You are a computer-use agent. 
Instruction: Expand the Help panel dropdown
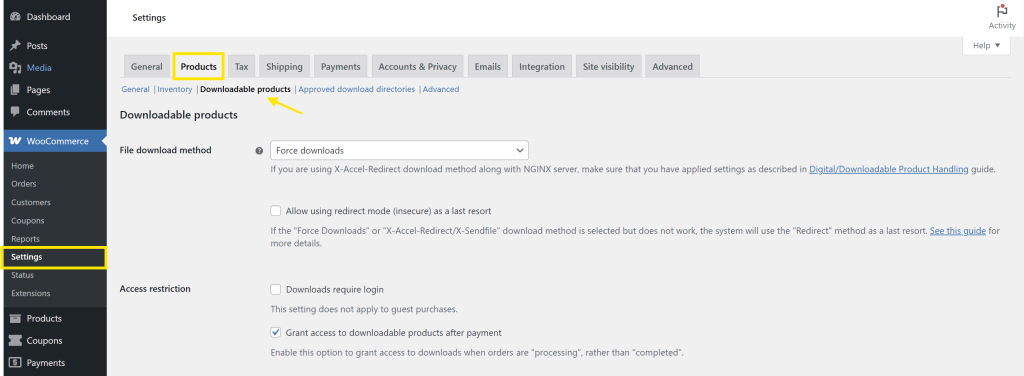point(986,46)
